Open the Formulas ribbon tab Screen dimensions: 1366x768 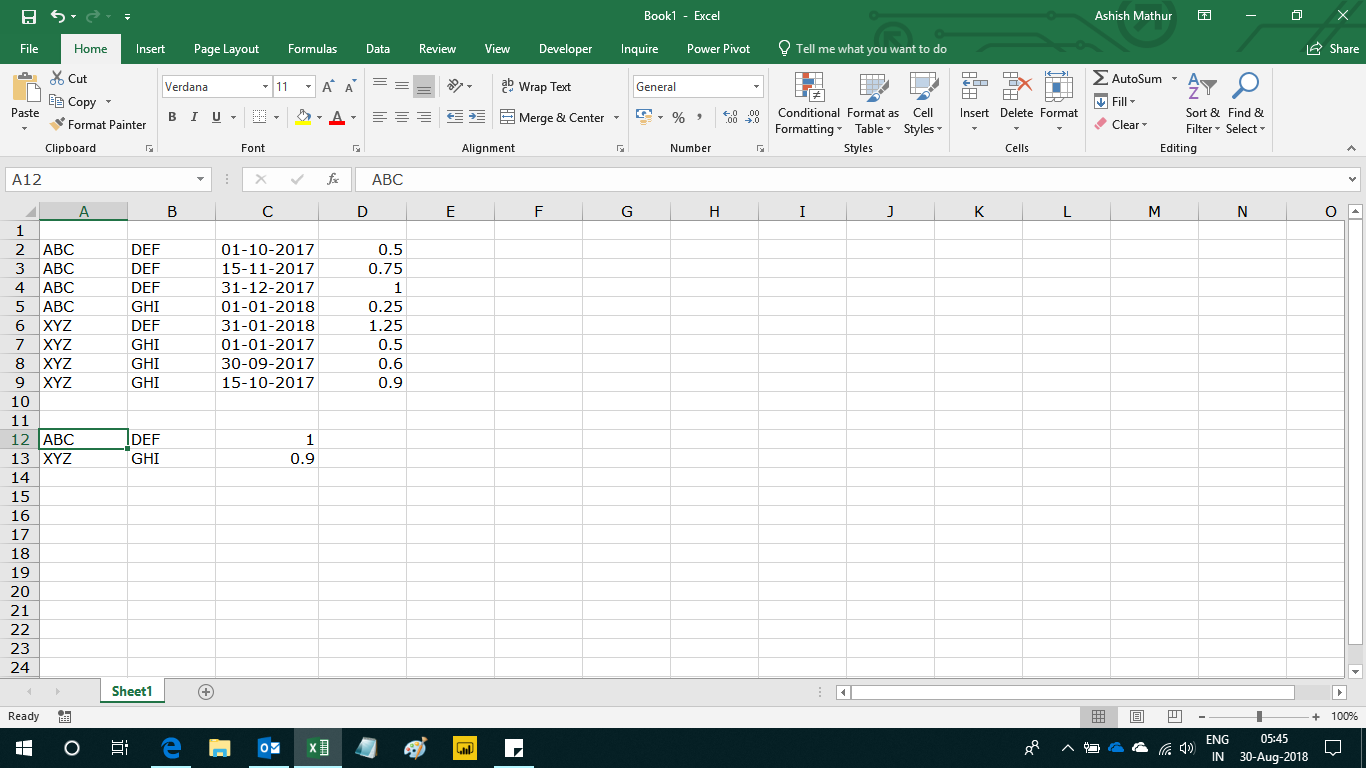[x=312, y=49]
